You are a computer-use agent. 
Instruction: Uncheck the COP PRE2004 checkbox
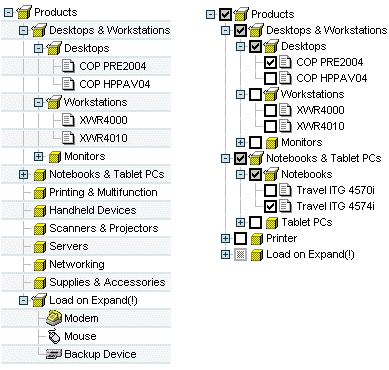point(270,62)
